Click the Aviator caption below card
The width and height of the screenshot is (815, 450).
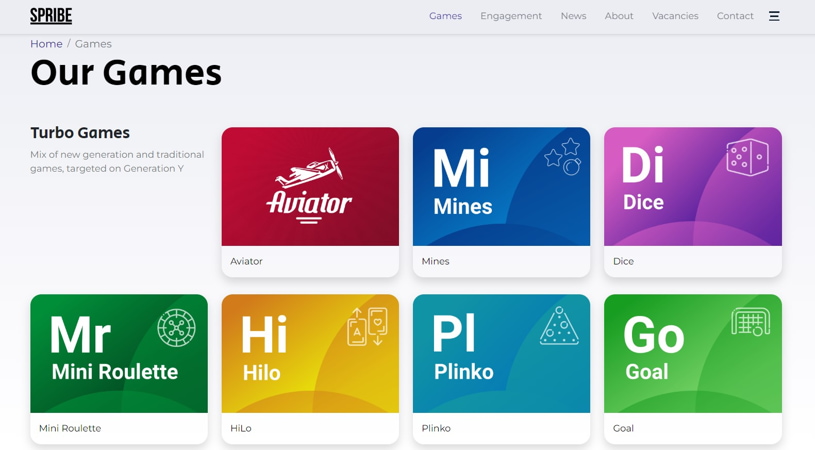click(x=246, y=261)
